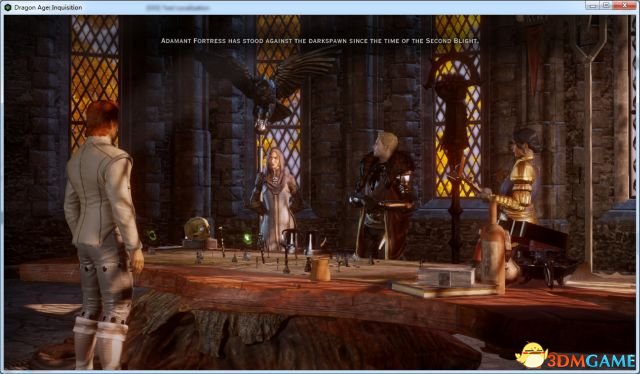Viewport: 640px width, 374px height.
Task: Minimize the Dragon Age Inquisition window
Action: (592, 5)
